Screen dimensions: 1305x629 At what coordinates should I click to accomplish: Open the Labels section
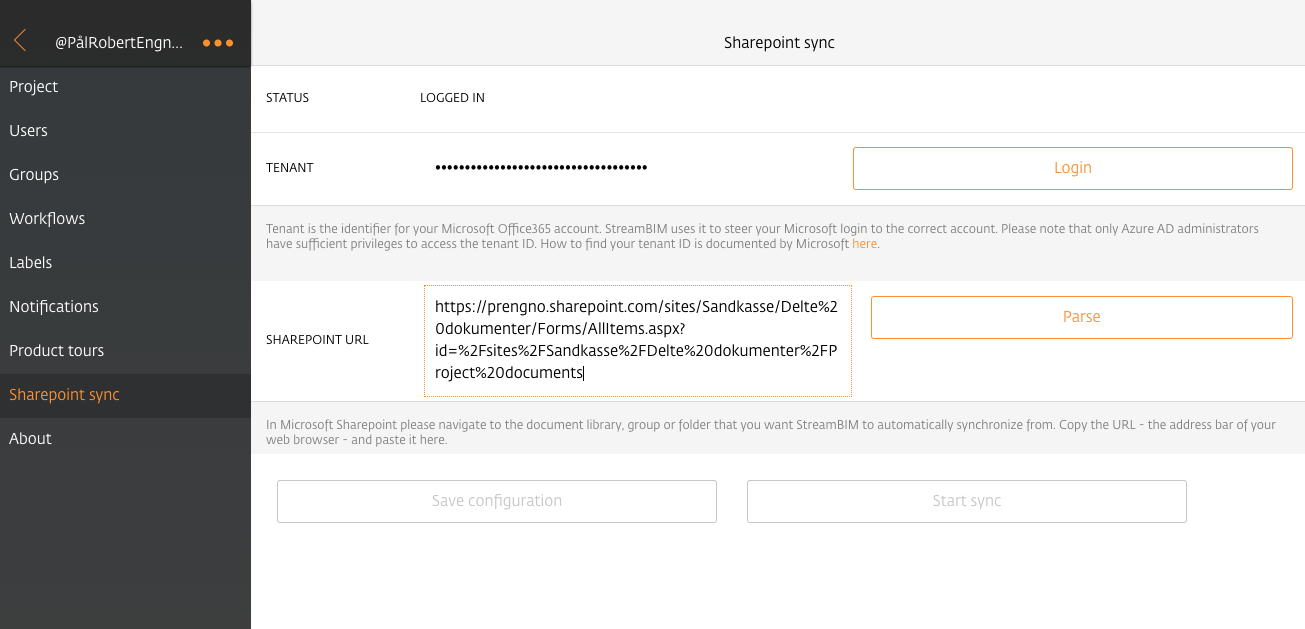(125, 263)
